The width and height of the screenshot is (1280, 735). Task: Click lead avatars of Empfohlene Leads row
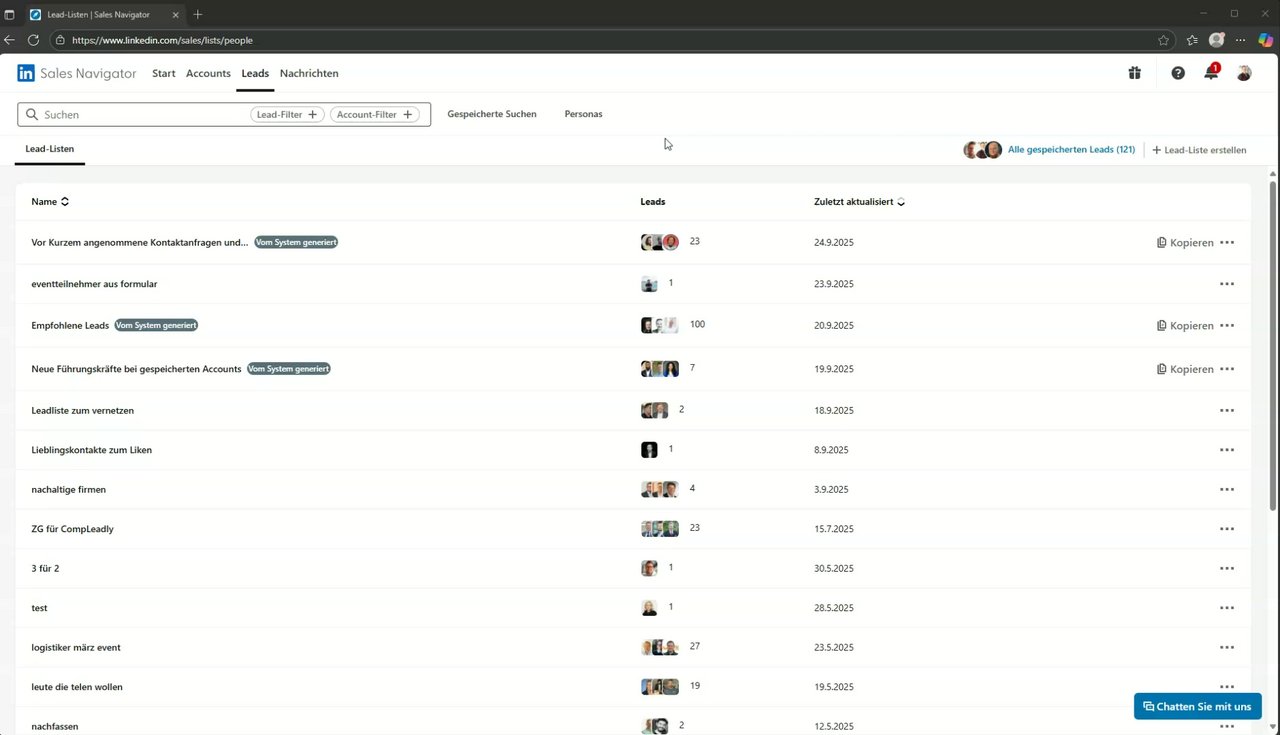660,325
